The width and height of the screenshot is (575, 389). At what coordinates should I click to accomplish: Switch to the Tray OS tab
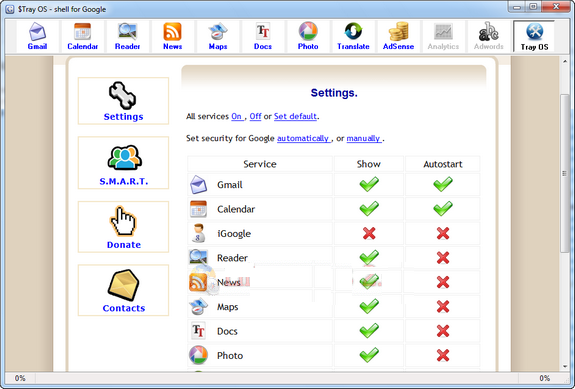(534, 37)
